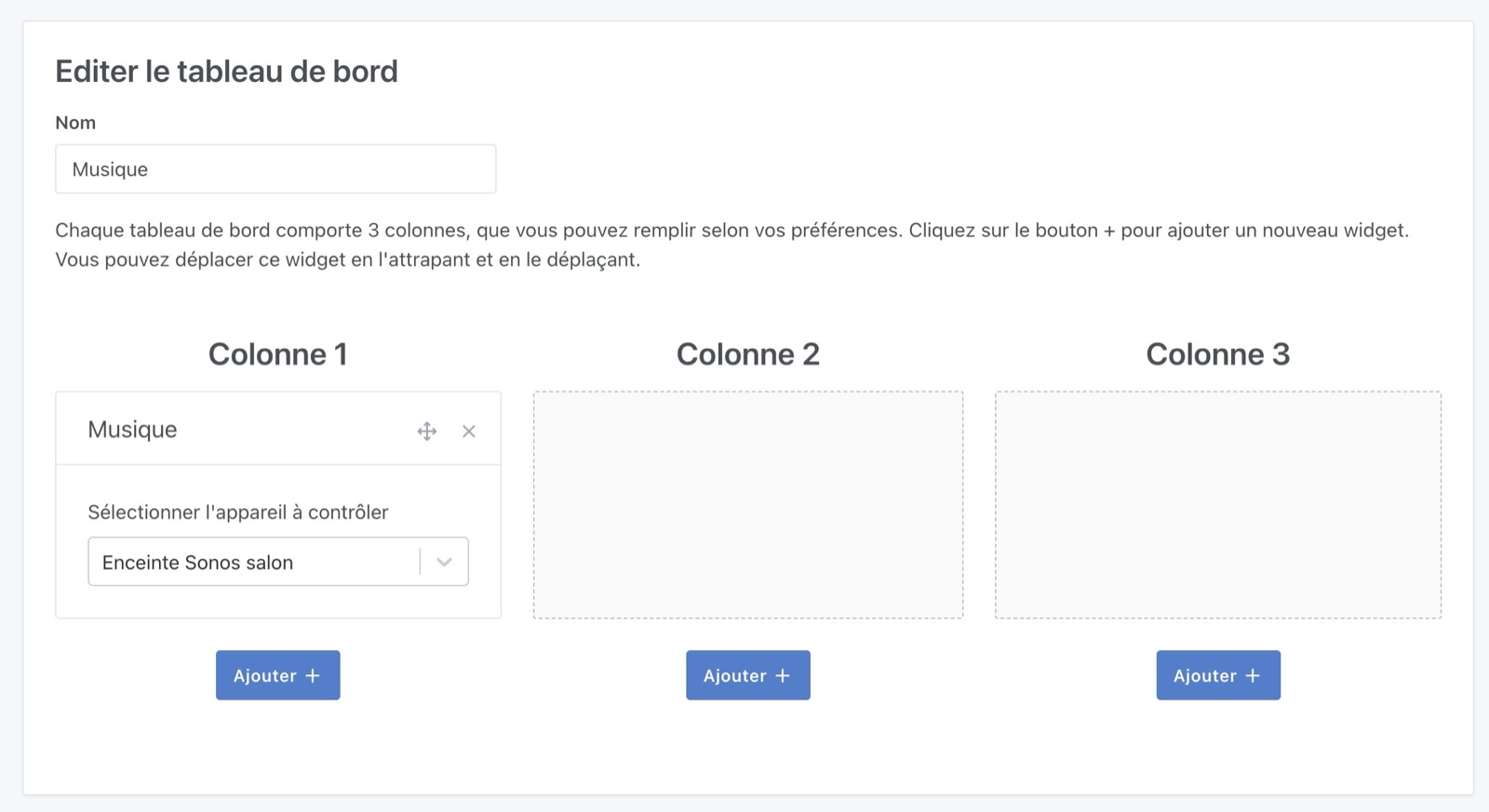This screenshot has width=1489, height=812.
Task: Select the Musique widget header title
Action: coord(131,429)
